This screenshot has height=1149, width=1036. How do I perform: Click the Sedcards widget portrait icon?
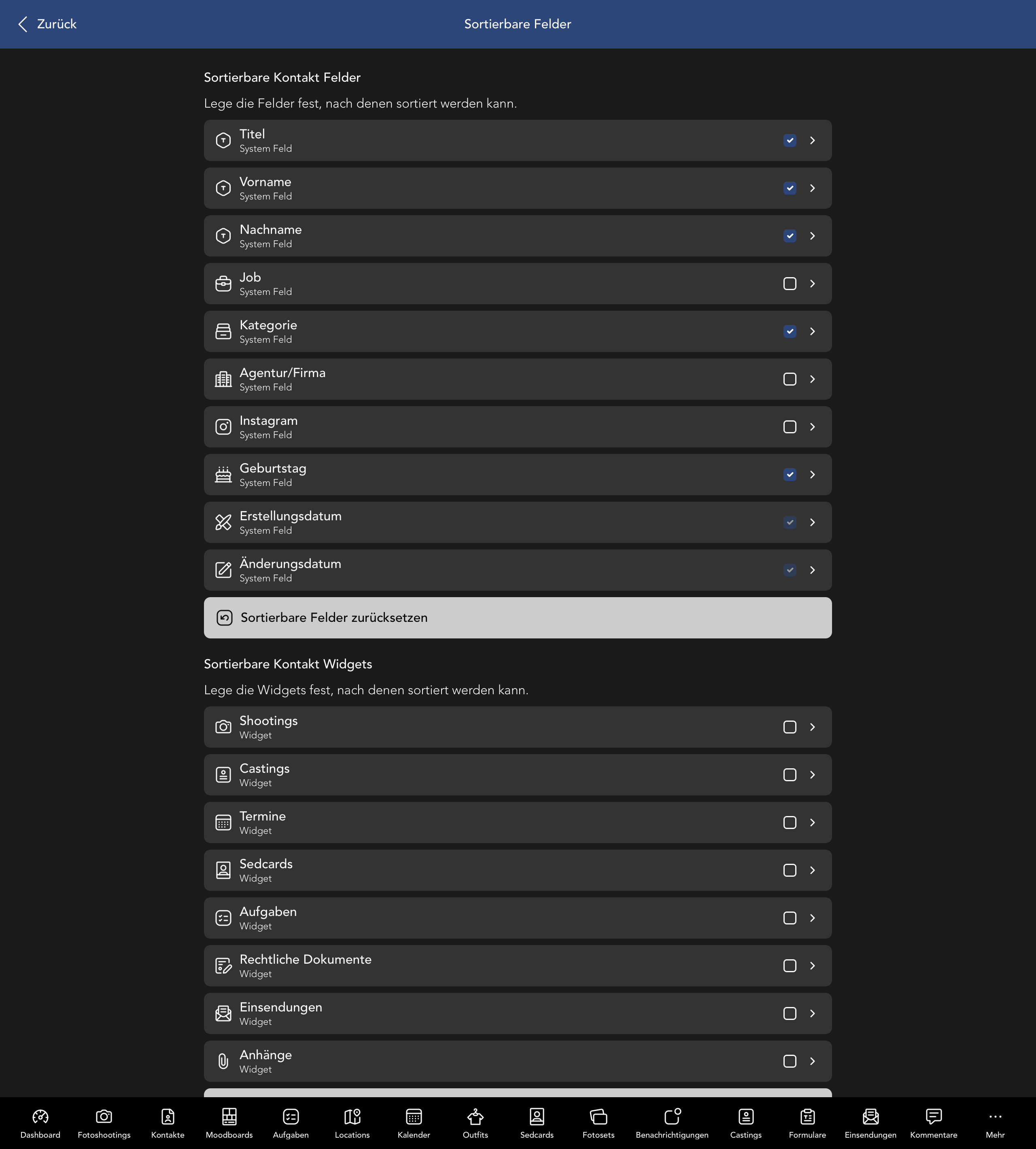click(x=223, y=871)
